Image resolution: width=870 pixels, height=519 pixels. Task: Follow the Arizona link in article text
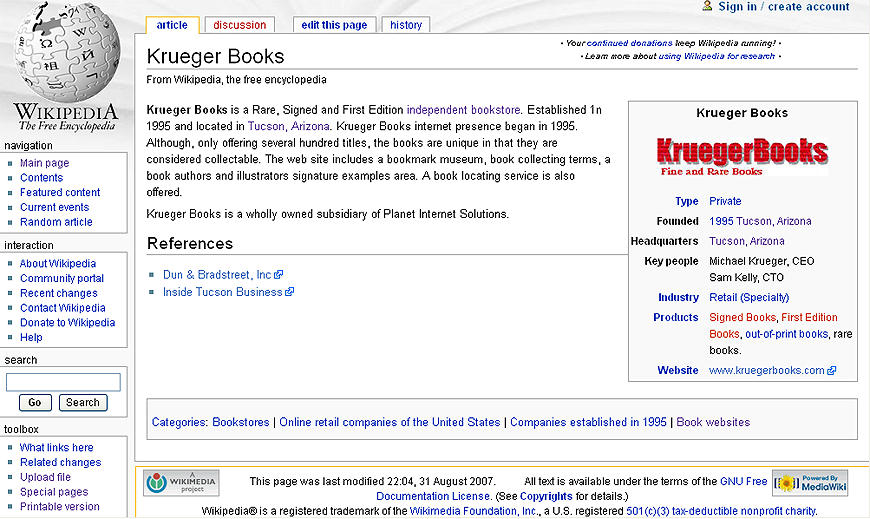point(310,126)
